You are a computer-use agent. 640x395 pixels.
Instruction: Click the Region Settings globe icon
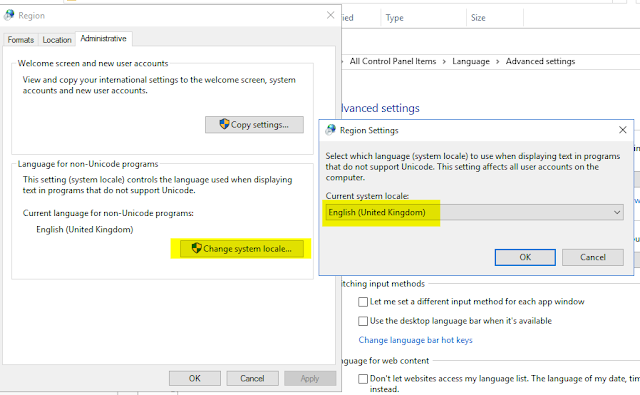pyautogui.click(x=330, y=130)
